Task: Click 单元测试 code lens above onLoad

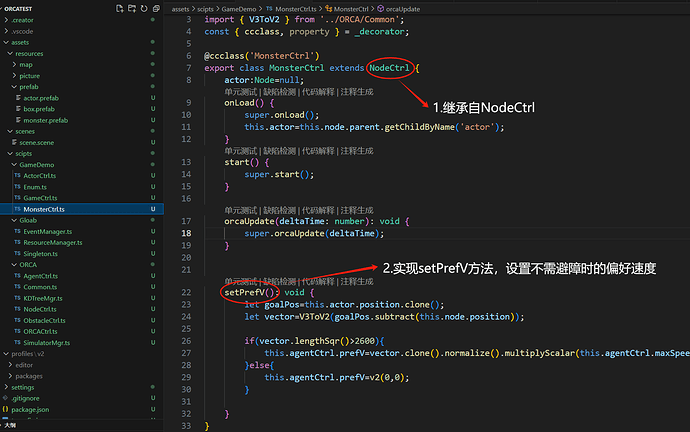Action: click(x=241, y=92)
